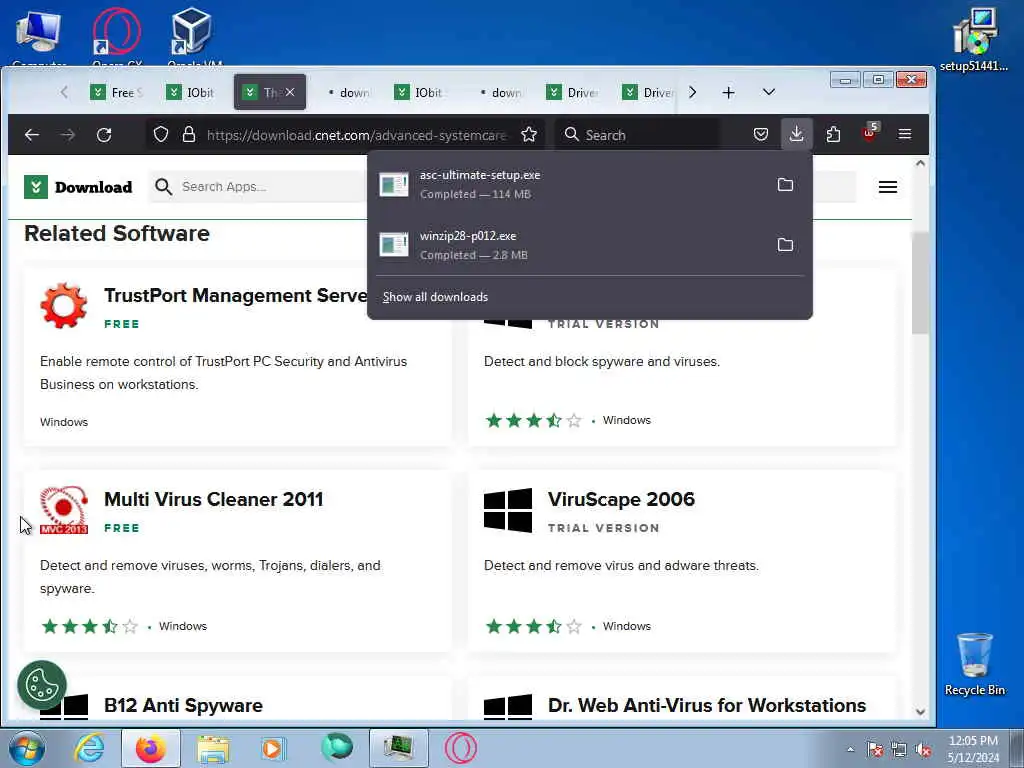Open Windows Explorer from taskbar
The image size is (1024, 768).
pyautogui.click(x=213, y=748)
